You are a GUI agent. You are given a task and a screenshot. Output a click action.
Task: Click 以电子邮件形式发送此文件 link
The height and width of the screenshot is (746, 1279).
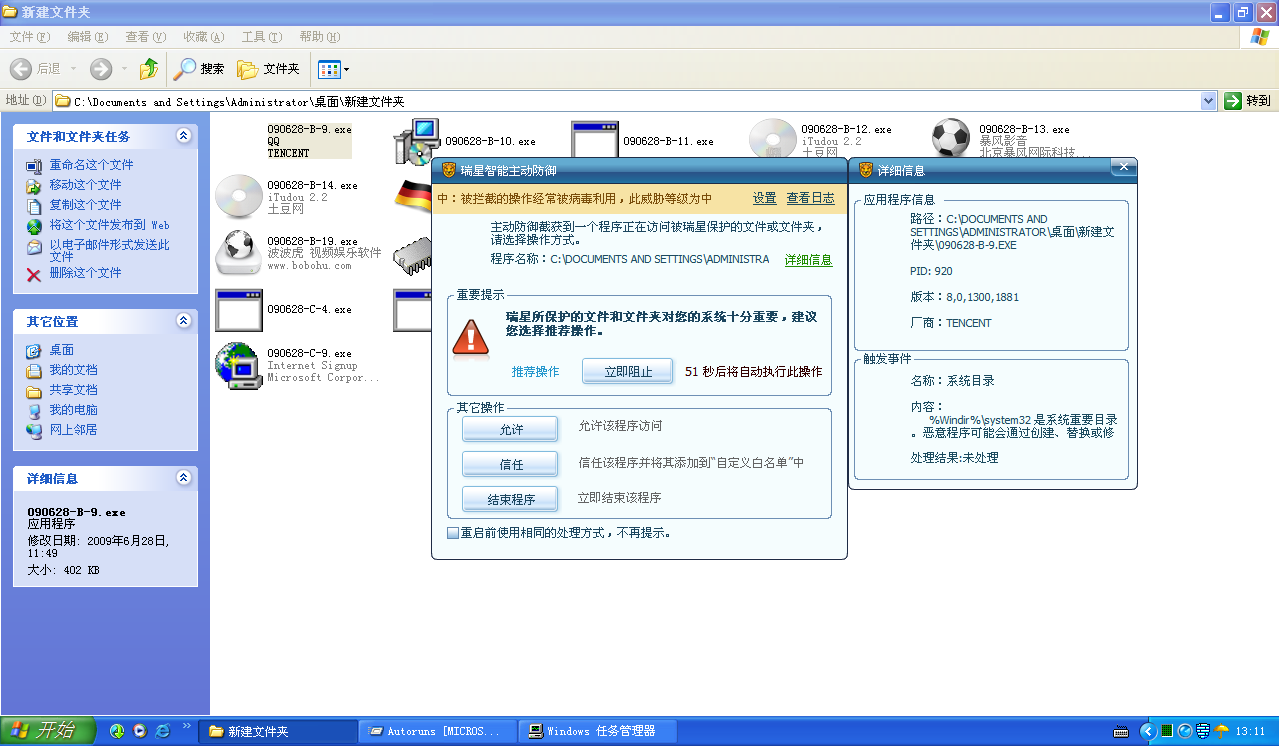click(x=109, y=250)
